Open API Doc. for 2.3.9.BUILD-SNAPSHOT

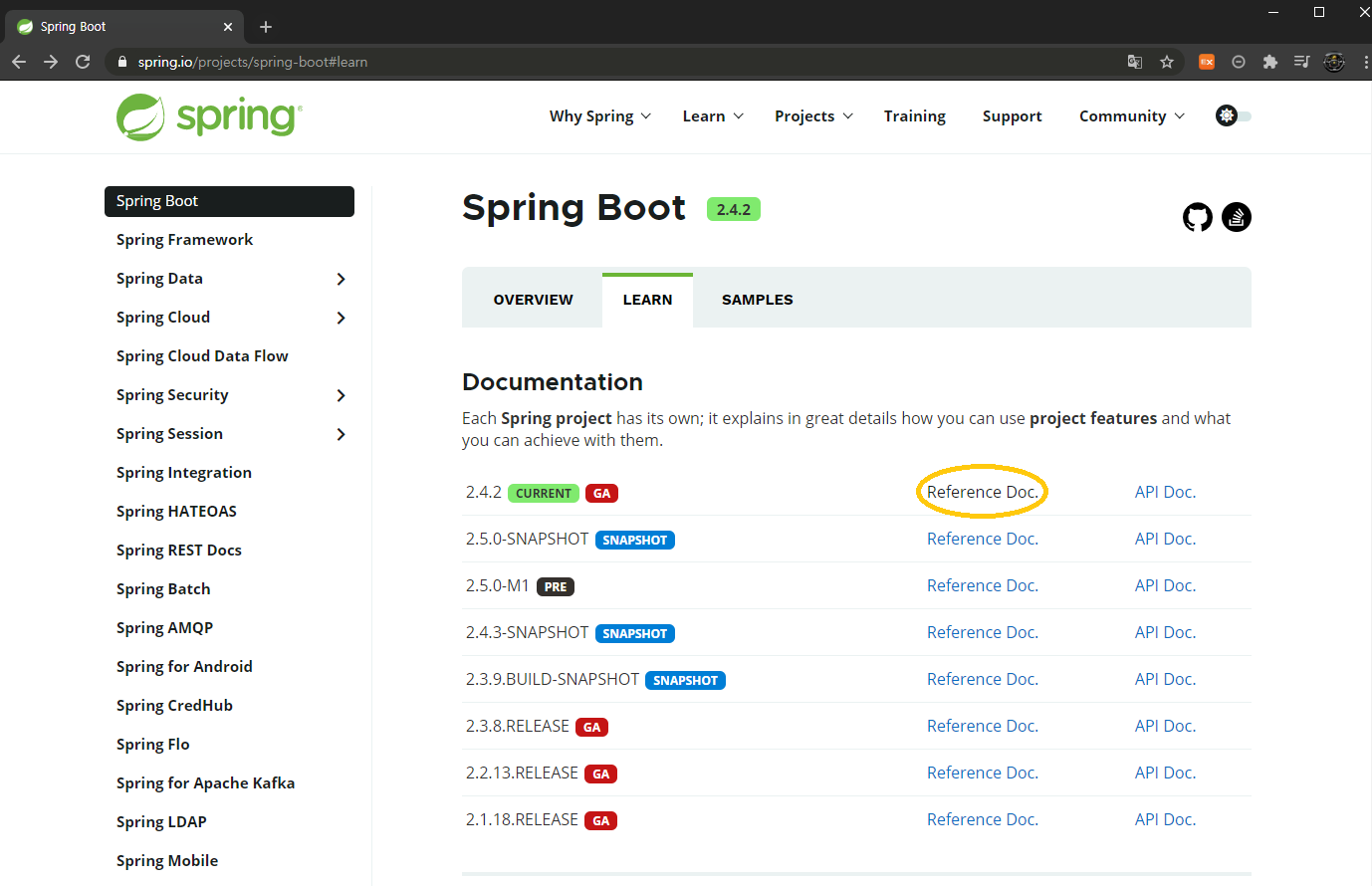(x=1166, y=679)
